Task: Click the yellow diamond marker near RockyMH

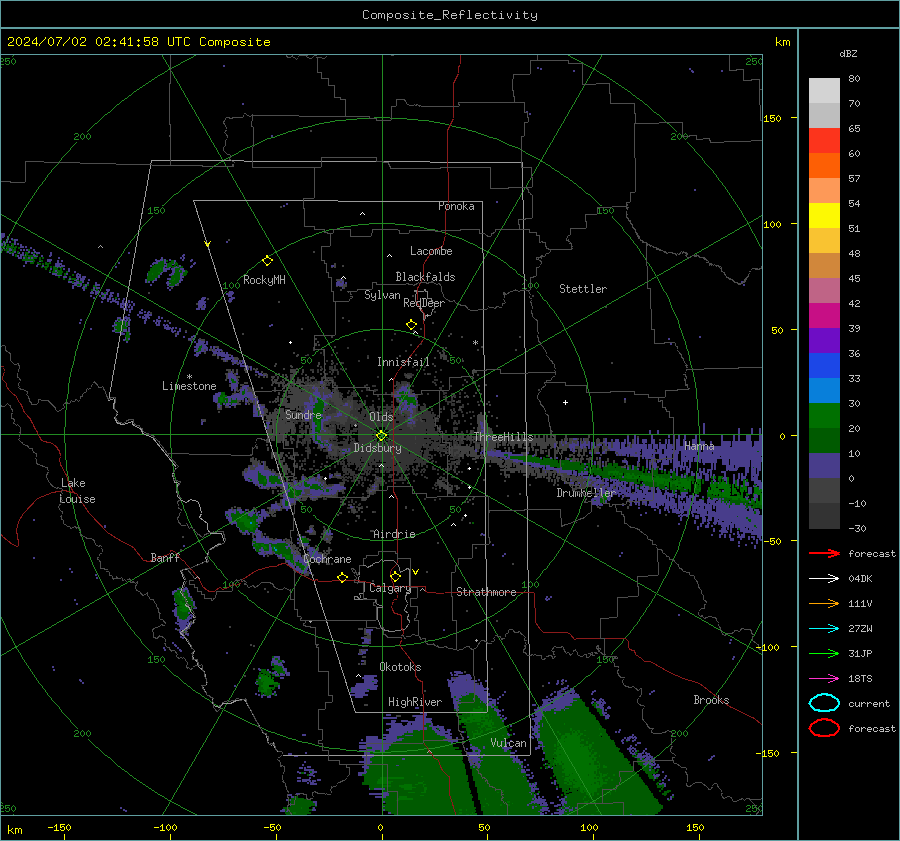Action: click(x=267, y=261)
